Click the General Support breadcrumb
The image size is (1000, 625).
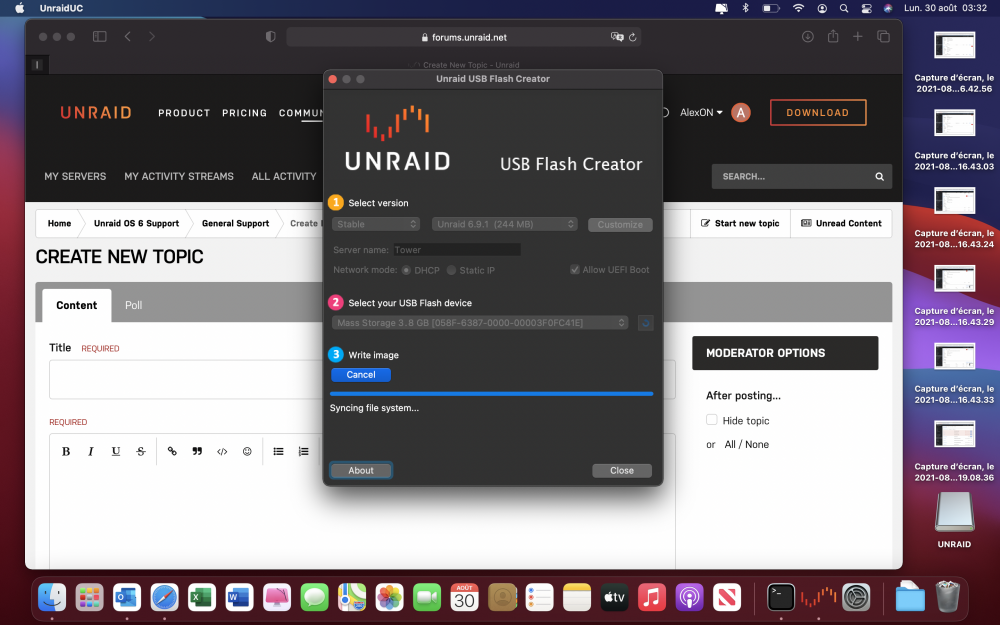coord(235,223)
